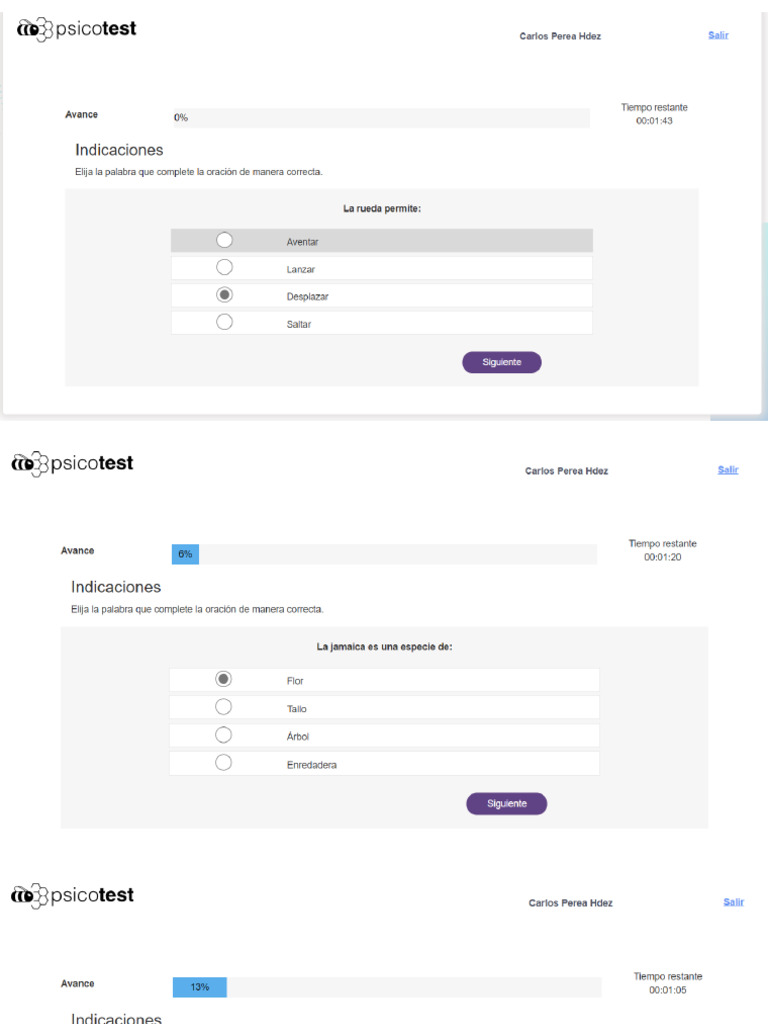Viewport: 768px width, 1024px height.
Task: Pick the "Desplazar" radio option
Action: (225, 295)
